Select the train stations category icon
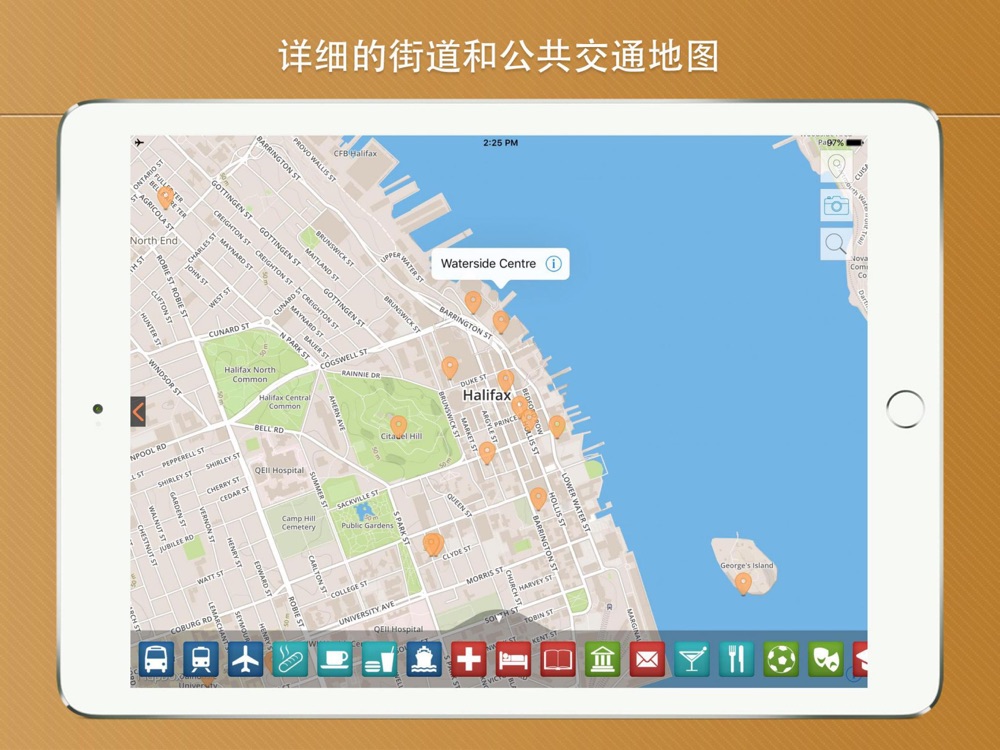 (x=201, y=659)
